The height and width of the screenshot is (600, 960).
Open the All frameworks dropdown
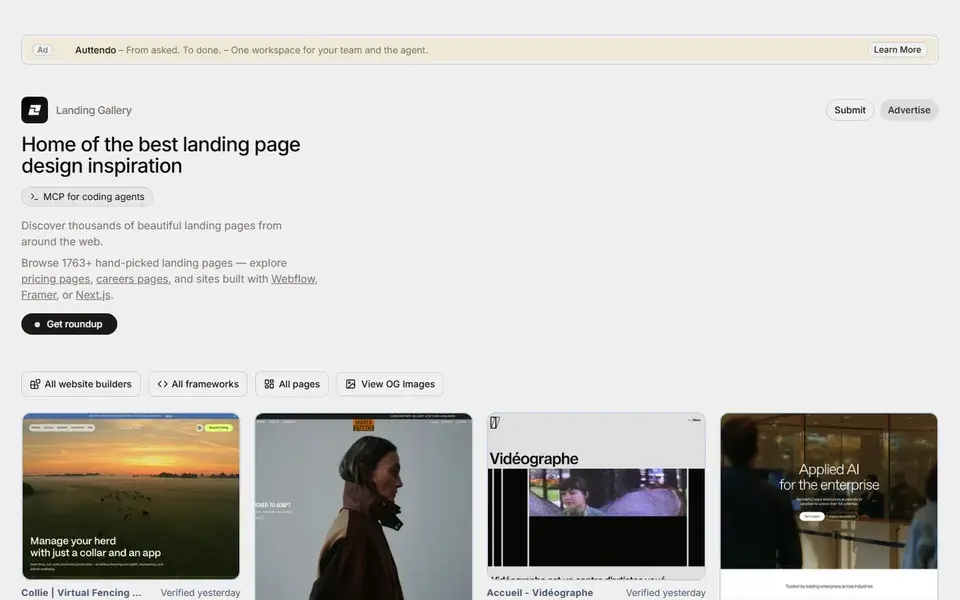coord(198,384)
